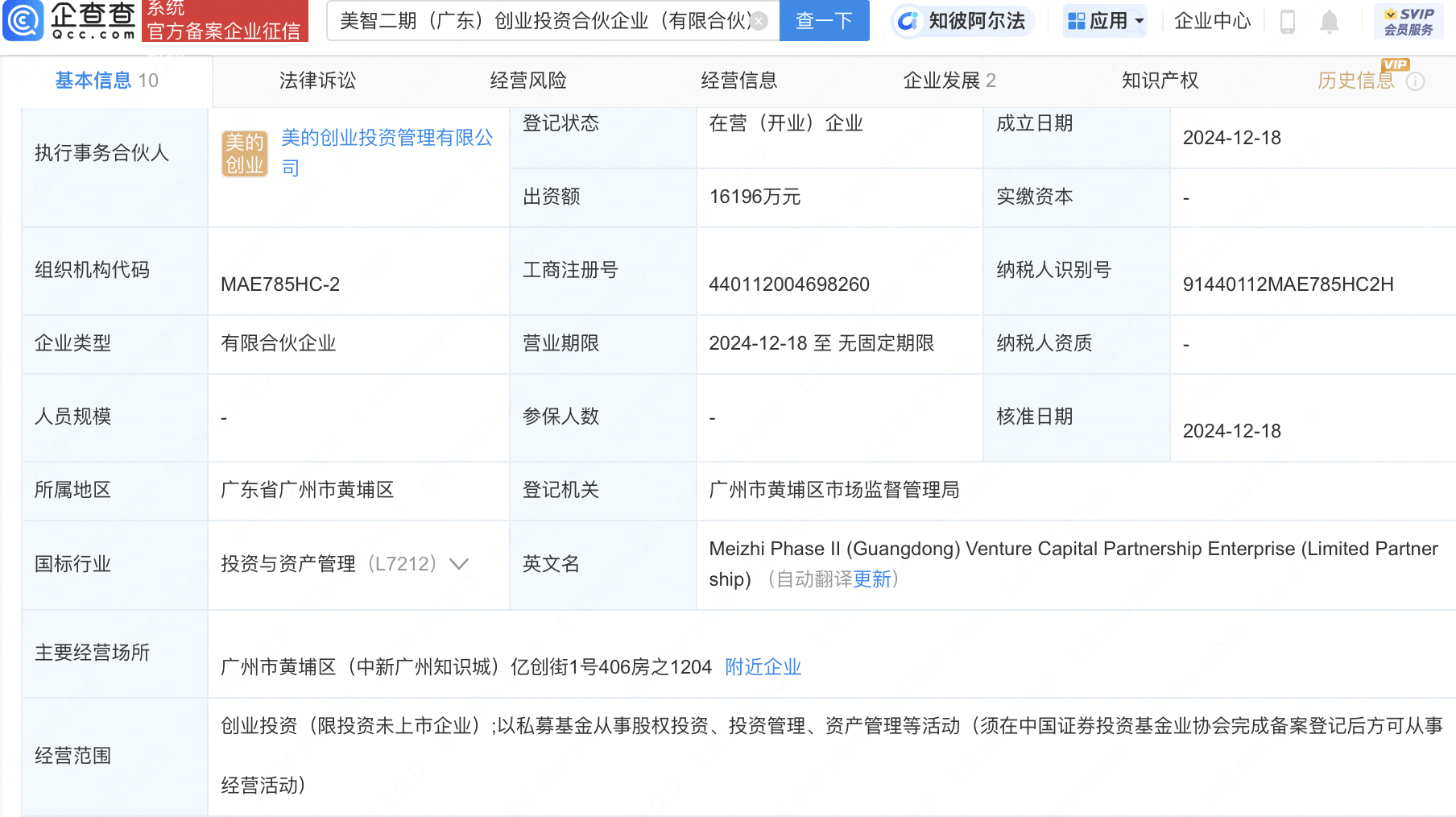
Task: Switch to the 经营风险 tab
Action: point(528,81)
